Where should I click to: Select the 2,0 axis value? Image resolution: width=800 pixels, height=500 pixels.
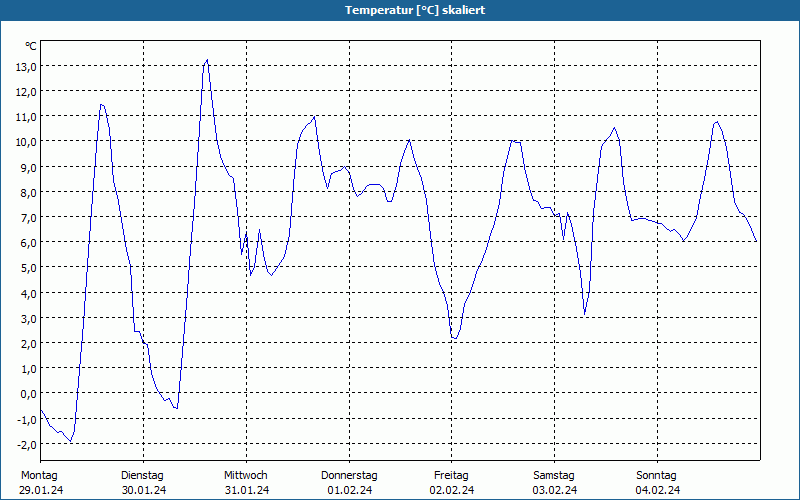[28, 343]
